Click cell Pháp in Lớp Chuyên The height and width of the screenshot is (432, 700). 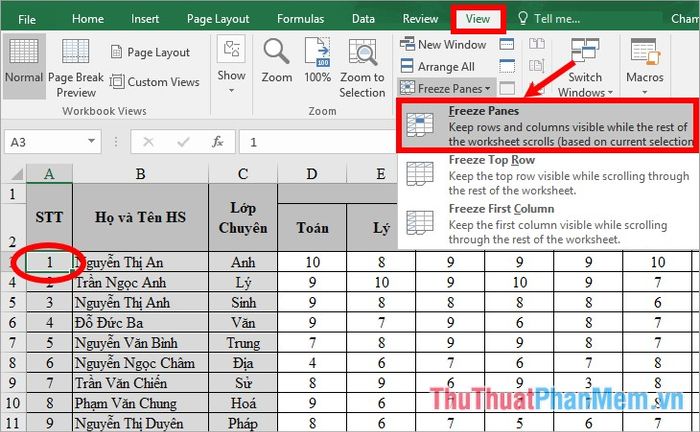(x=243, y=423)
